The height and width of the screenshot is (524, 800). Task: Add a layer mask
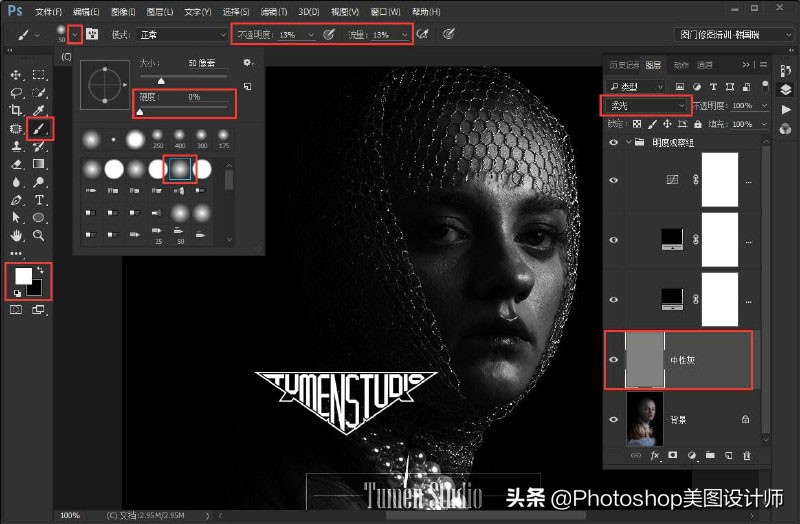(673, 455)
